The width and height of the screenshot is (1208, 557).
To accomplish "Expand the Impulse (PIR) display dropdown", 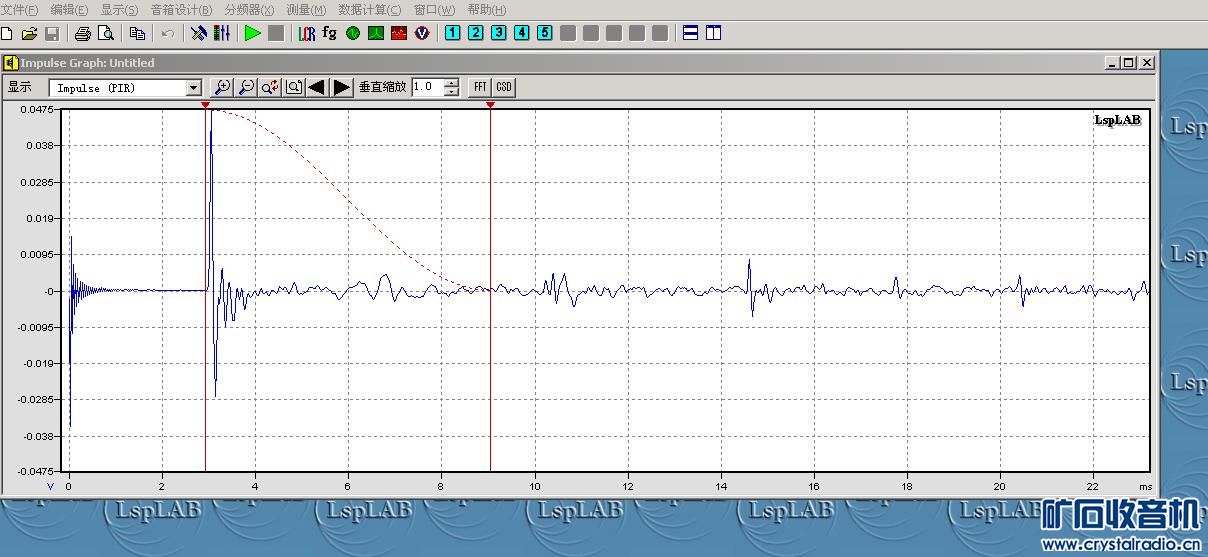I will click(x=194, y=88).
